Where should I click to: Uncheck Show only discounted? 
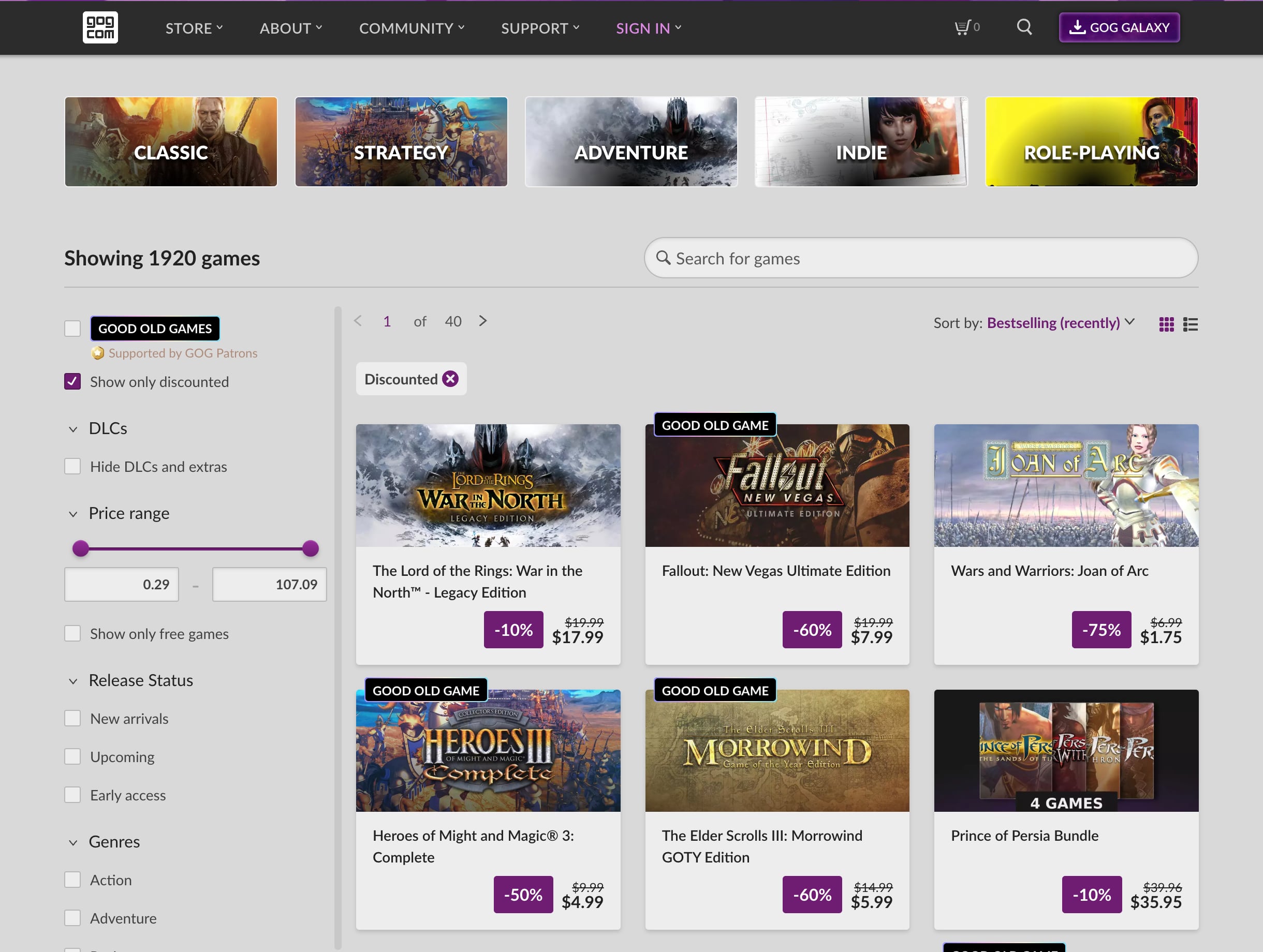click(x=72, y=381)
